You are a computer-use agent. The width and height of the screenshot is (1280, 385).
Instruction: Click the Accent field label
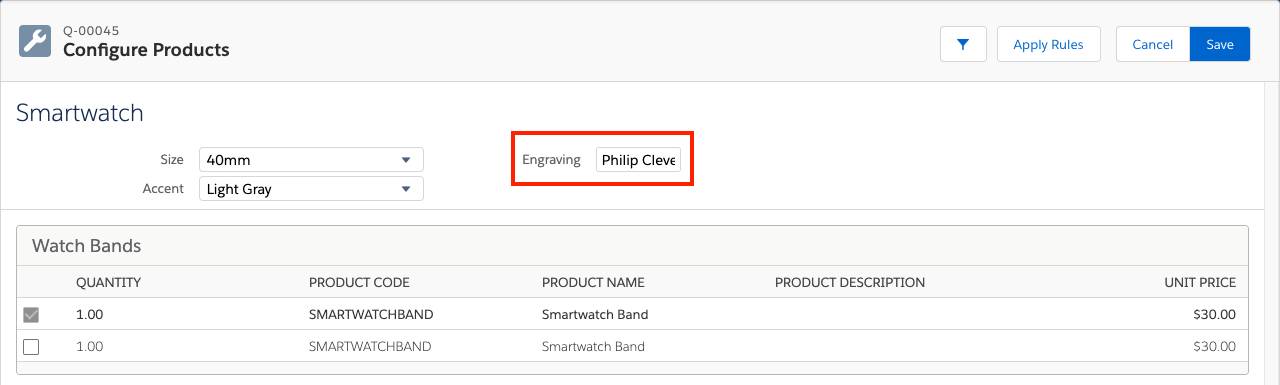[163, 188]
